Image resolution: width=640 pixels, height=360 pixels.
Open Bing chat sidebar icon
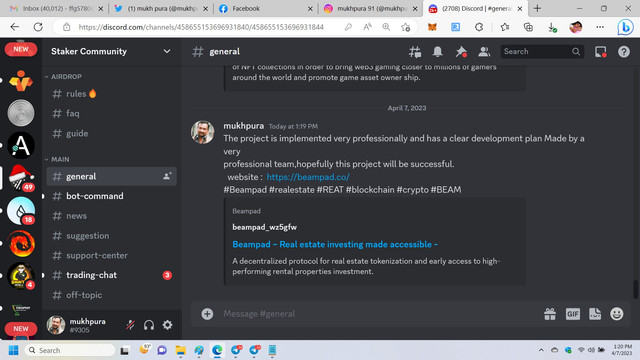pos(625,27)
